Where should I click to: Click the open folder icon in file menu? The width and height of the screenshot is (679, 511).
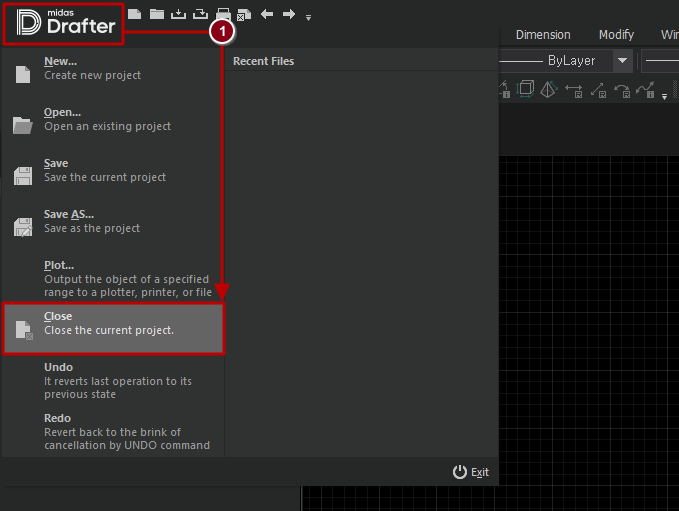(x=23, y=126)
